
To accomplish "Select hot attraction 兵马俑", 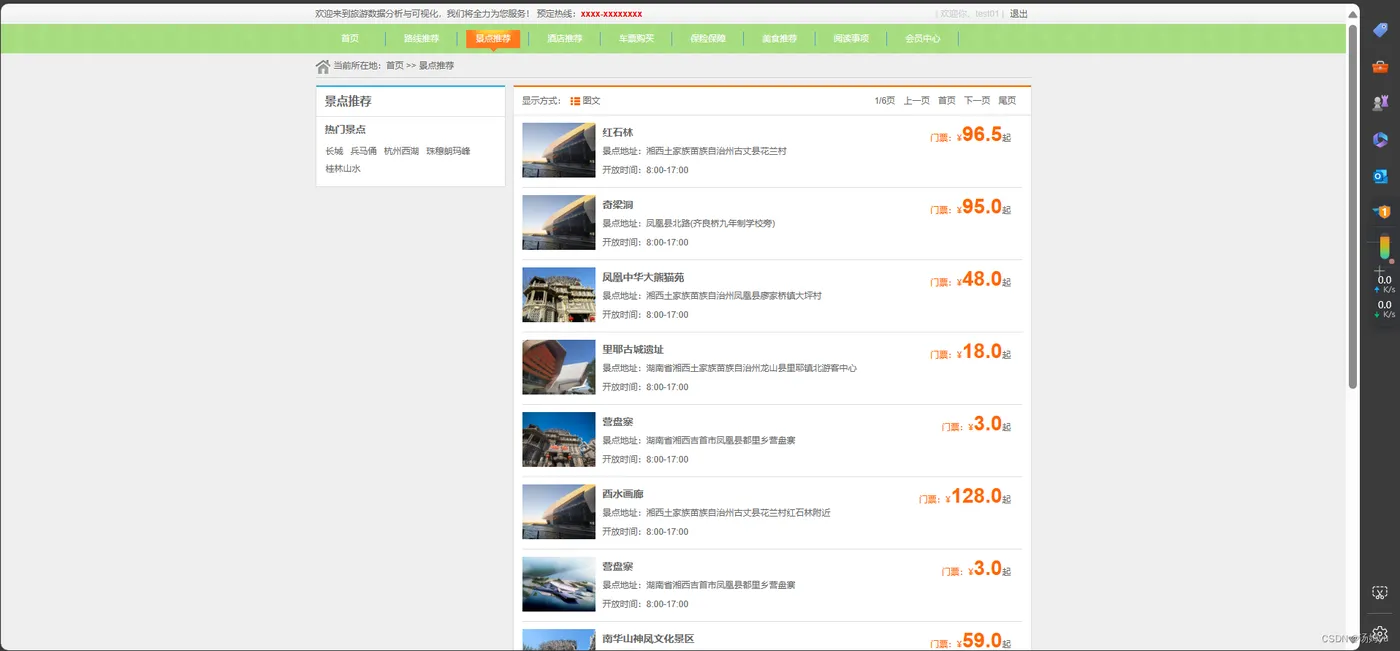I will [364, 151].
